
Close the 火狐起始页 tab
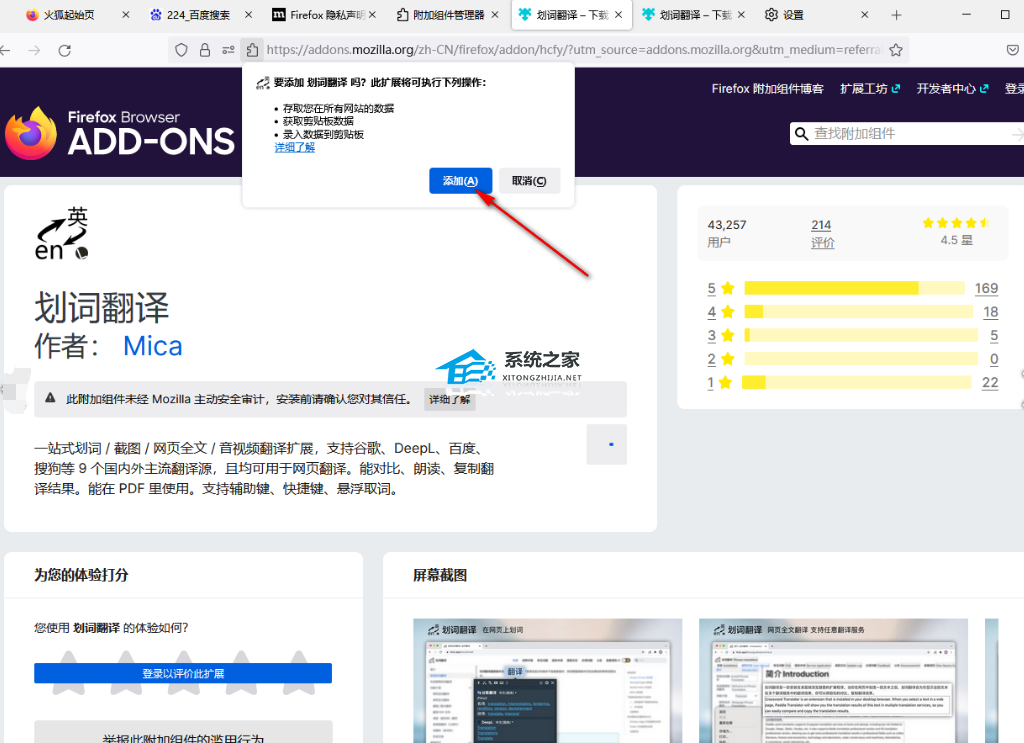[x=126, y=14]
